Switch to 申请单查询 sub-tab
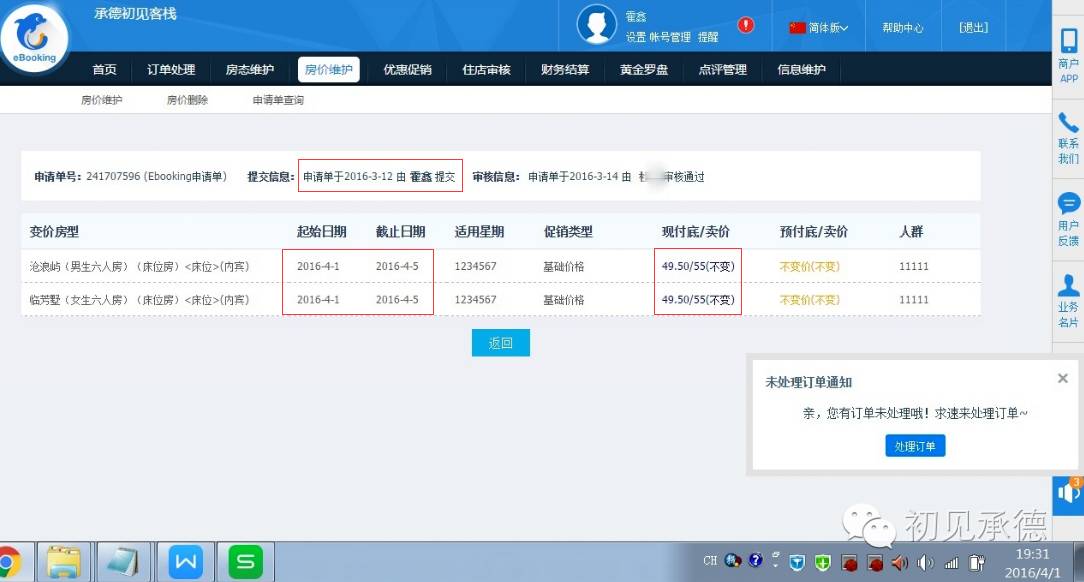This screenshot has width=1084, height=582. [278, 100]
